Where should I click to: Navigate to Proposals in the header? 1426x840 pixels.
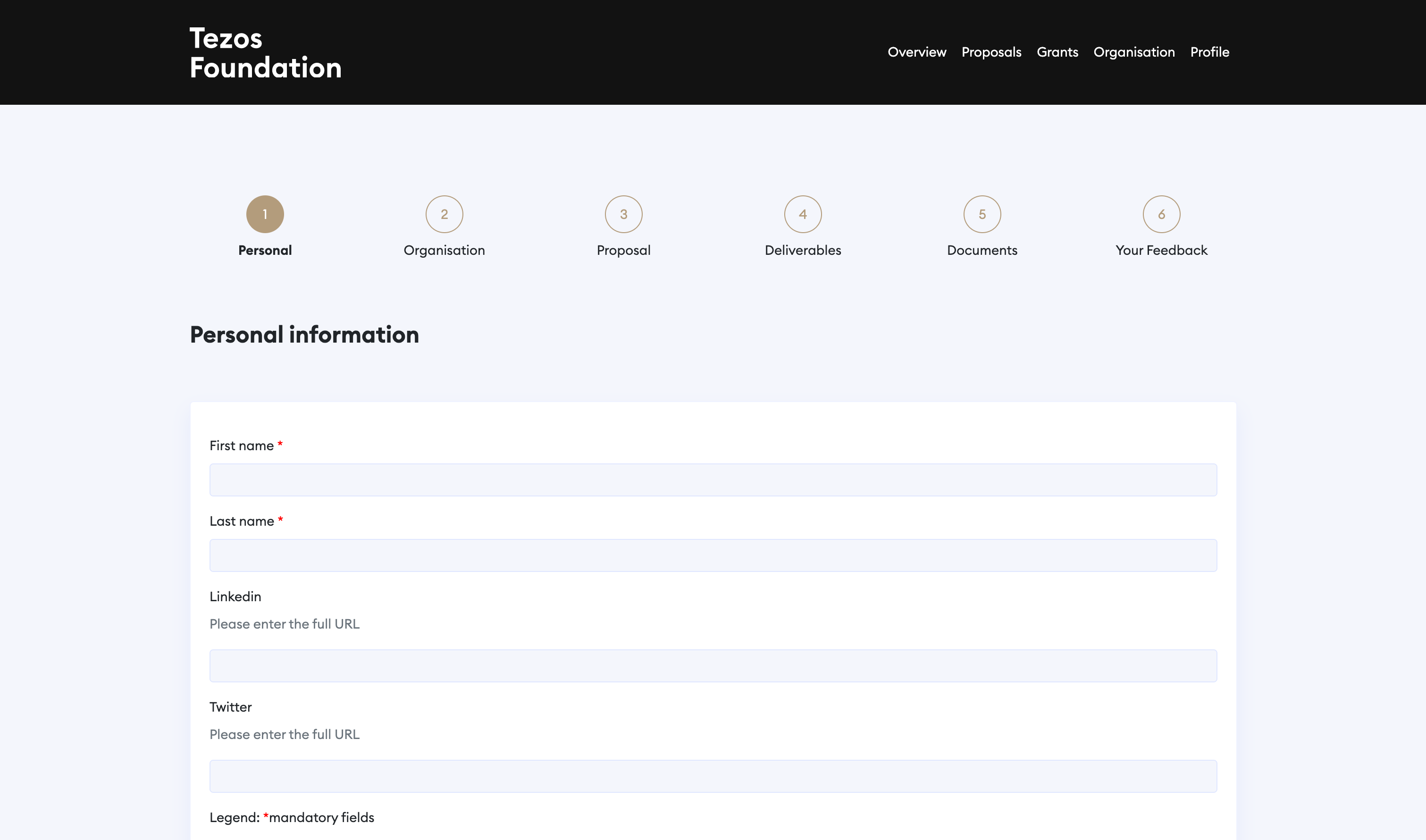tap(991, 52)
